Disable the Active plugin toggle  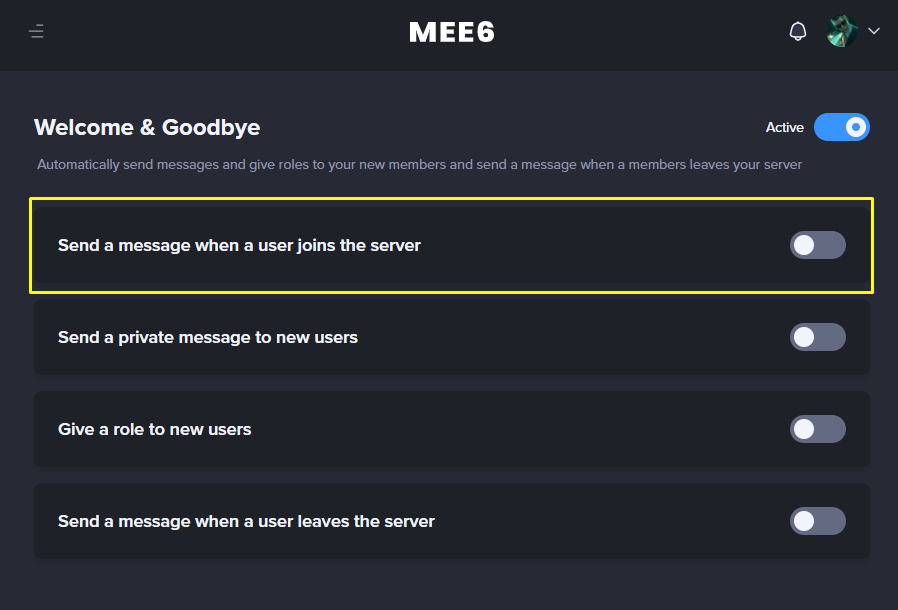point(841,127)
